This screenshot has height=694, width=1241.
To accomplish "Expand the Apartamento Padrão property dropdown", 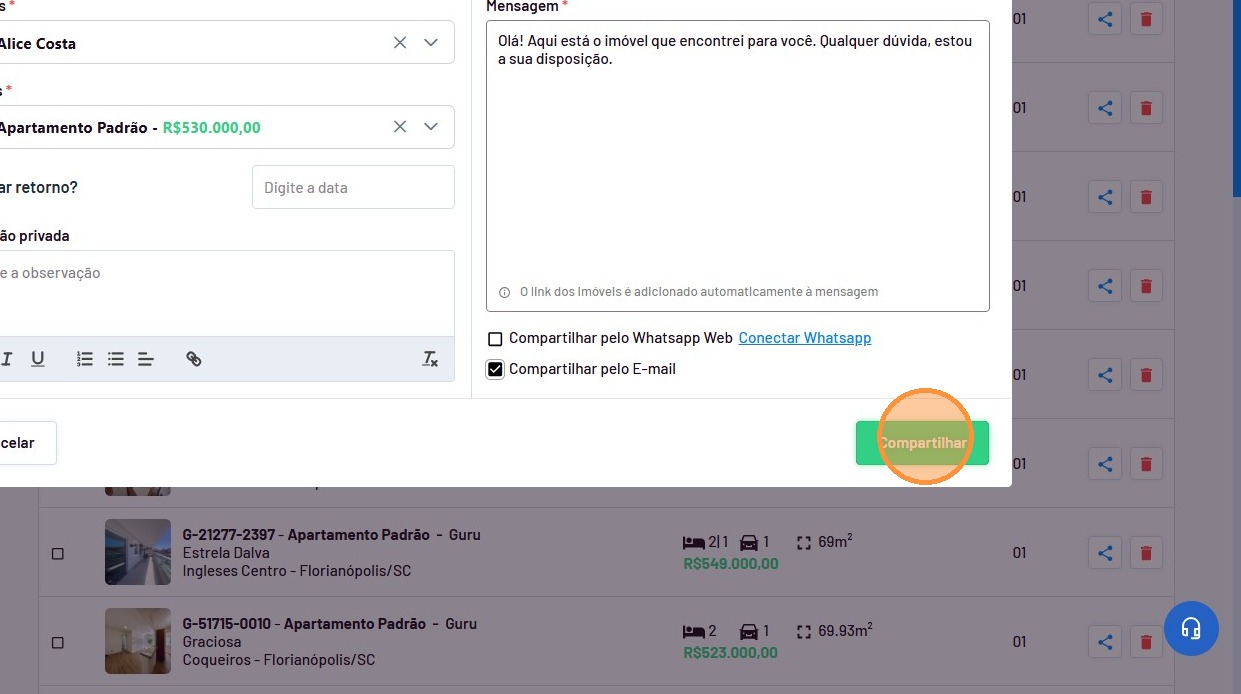I will pos(431,127).
